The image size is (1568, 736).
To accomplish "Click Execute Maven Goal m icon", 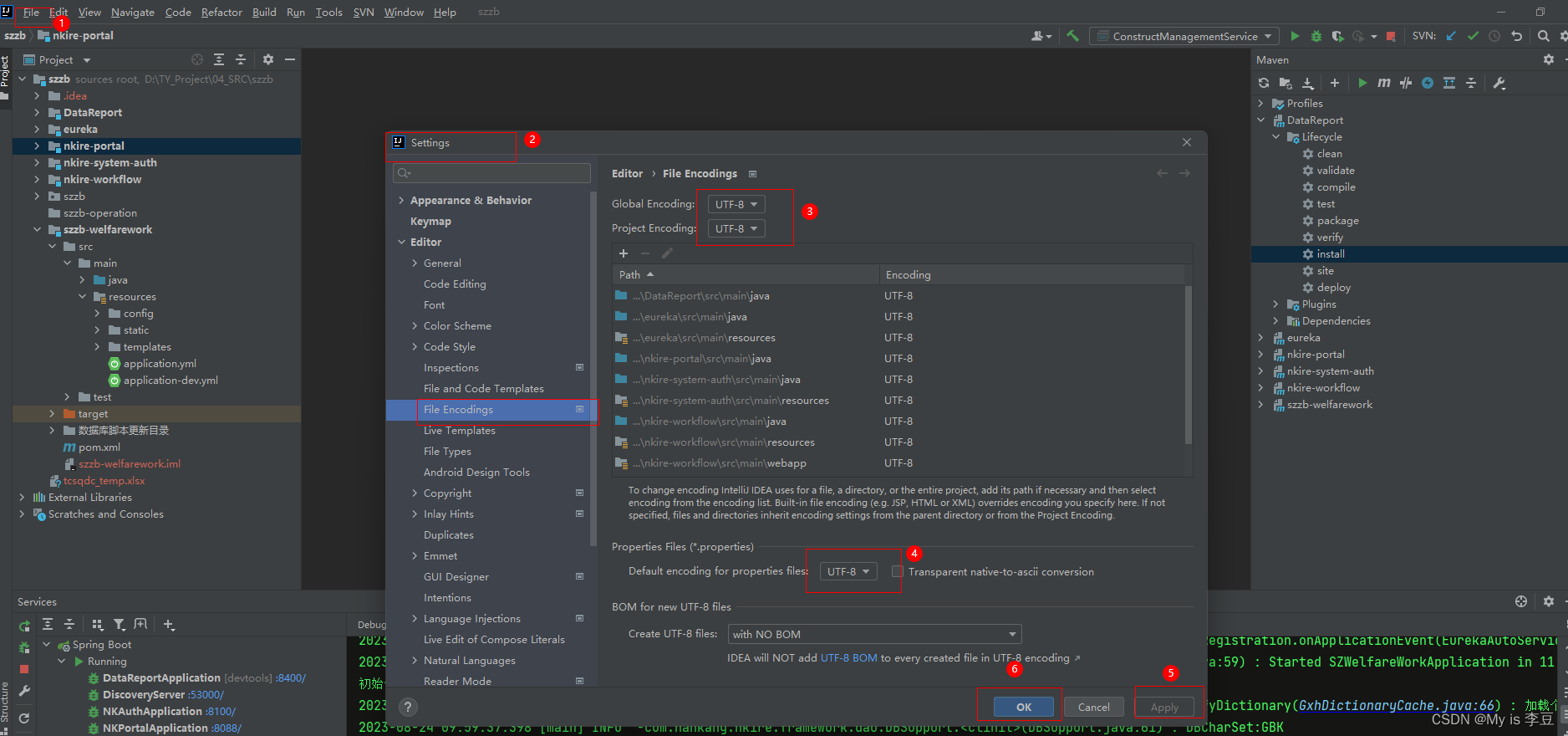I will (1384, 83).
